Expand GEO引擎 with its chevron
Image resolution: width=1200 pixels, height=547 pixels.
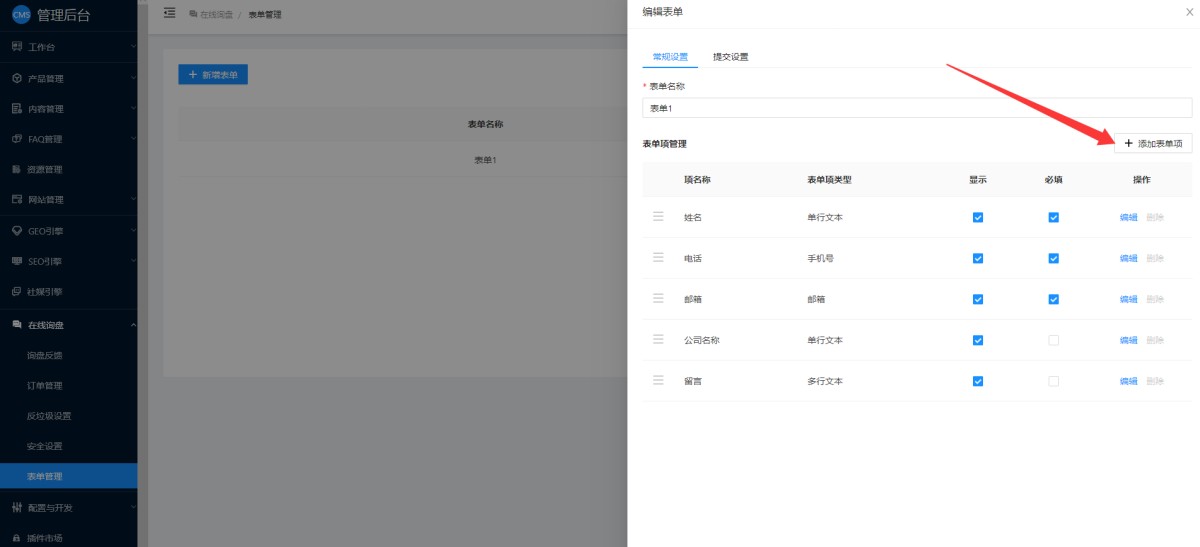coord(133,231)
